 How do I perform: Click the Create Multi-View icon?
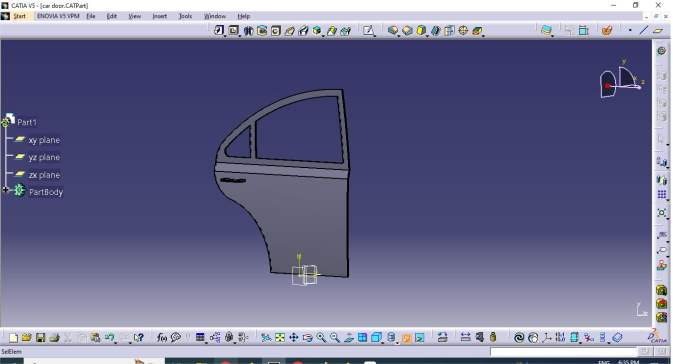363,338
